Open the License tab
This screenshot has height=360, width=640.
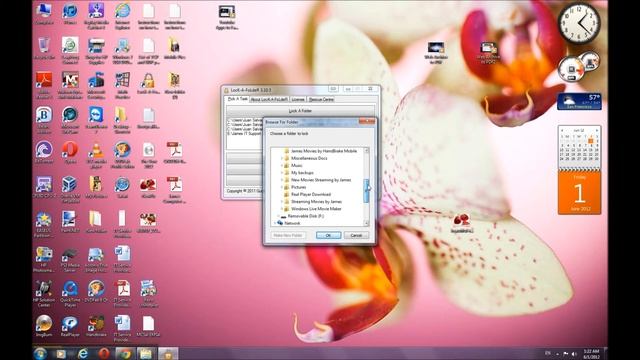point(298,100)
